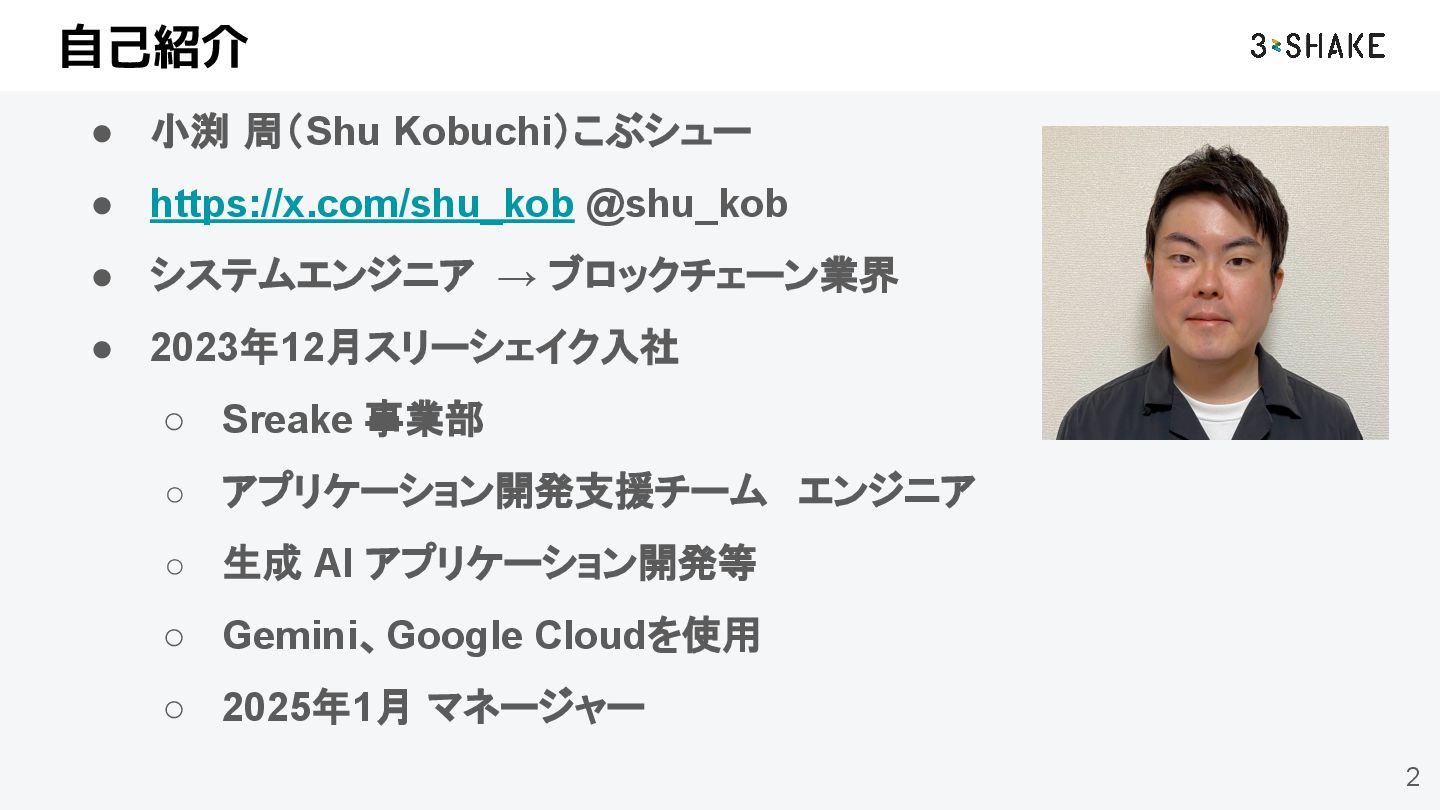The height and width of the screenshot is (810, 1440).
Task: Open the https://x.com/shu_kob link
Action: pos(361,204)
